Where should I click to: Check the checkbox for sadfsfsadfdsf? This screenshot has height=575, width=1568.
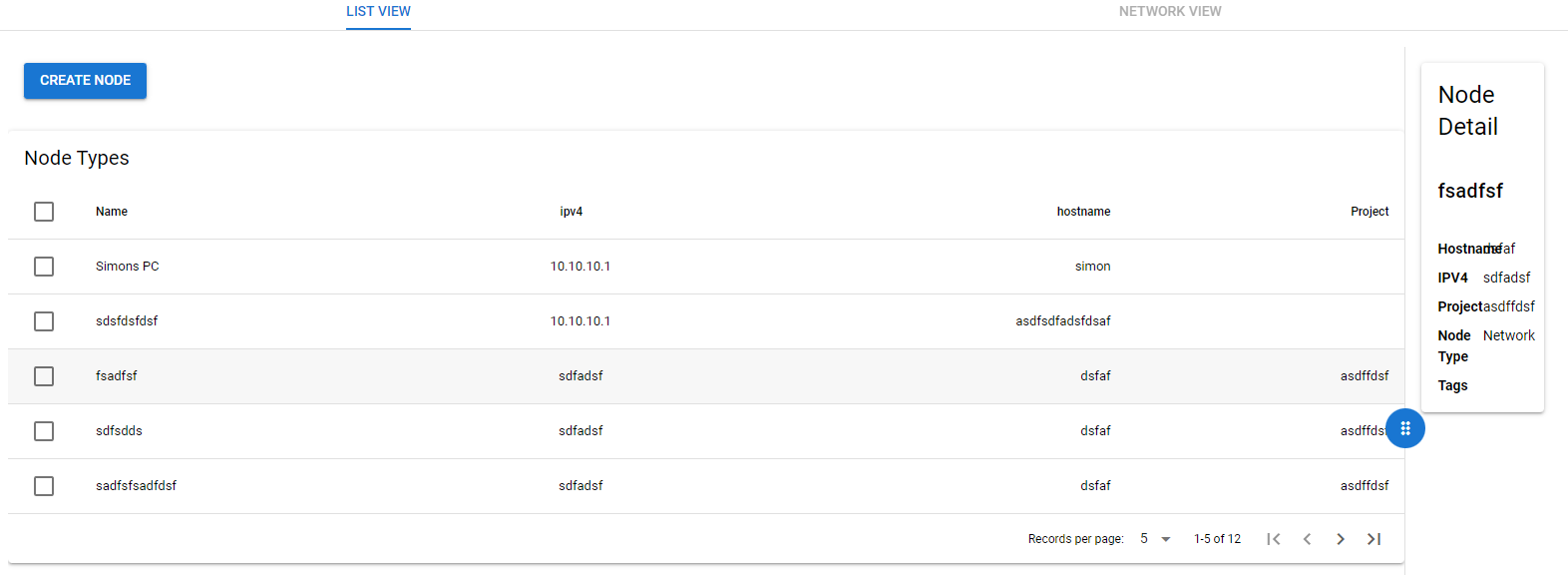[x=44, y=486]
